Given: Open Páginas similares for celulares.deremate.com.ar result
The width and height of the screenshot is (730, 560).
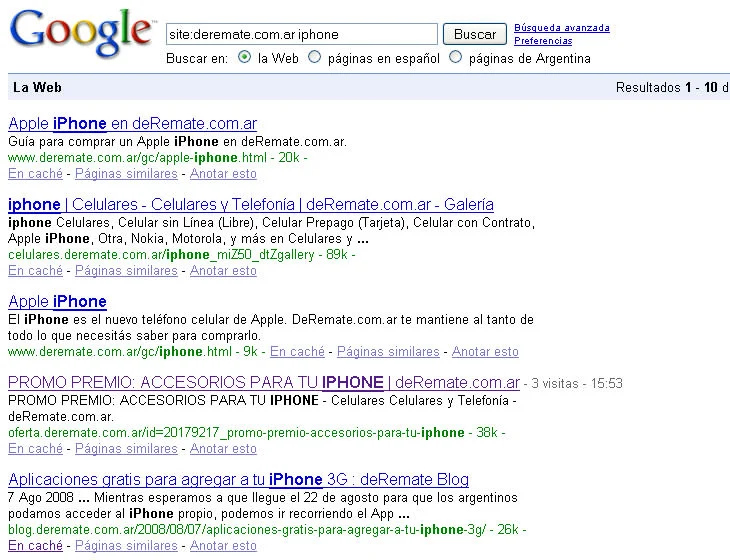Looking at the screenshot, I should (x=126, y=270).
